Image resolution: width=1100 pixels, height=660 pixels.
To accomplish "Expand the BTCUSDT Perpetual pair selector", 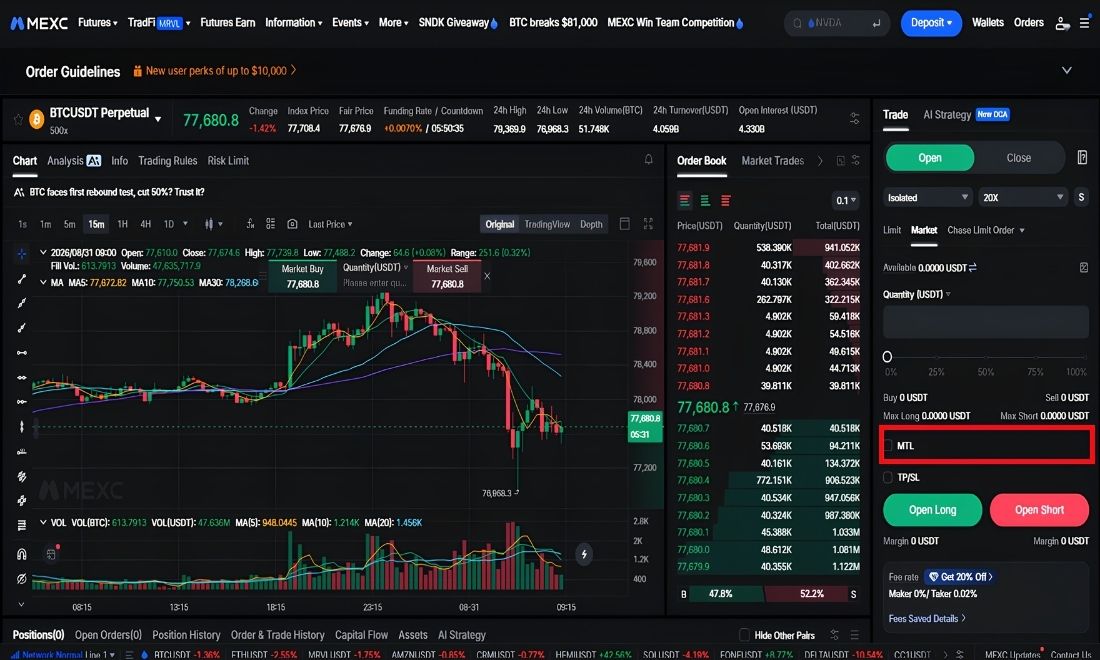I will click(x=158, y=119).
